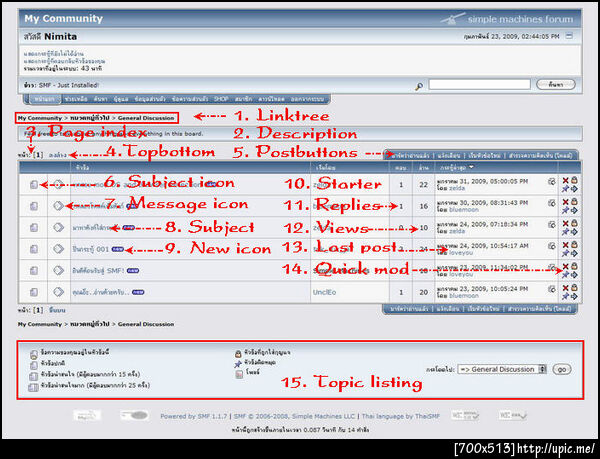Open the topic ending with 001
The image size is (600, 459).
pyautogui.click(x=91, y=249)
